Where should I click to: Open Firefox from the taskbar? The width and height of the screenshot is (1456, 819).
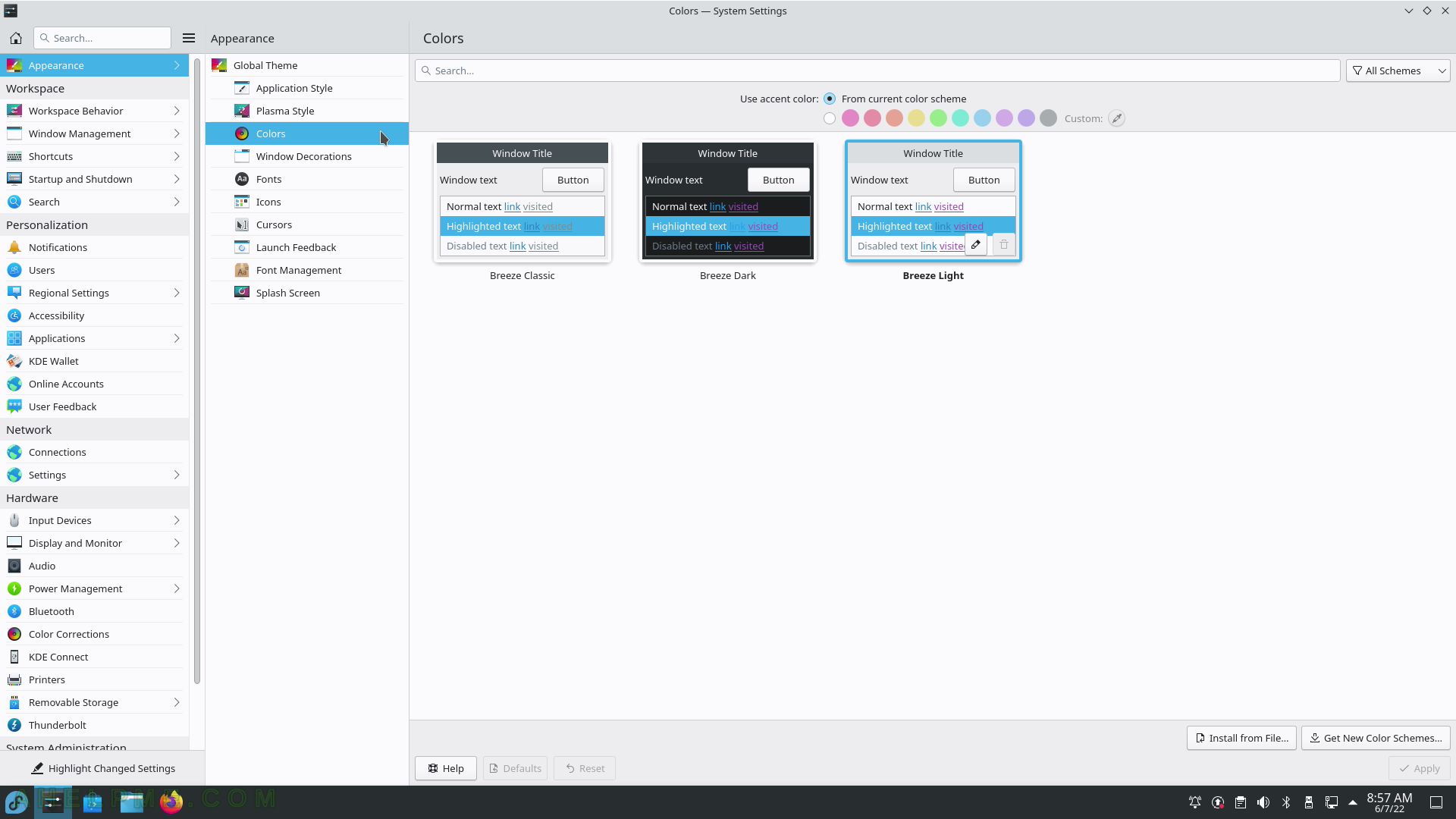click(x=171, y=802)
